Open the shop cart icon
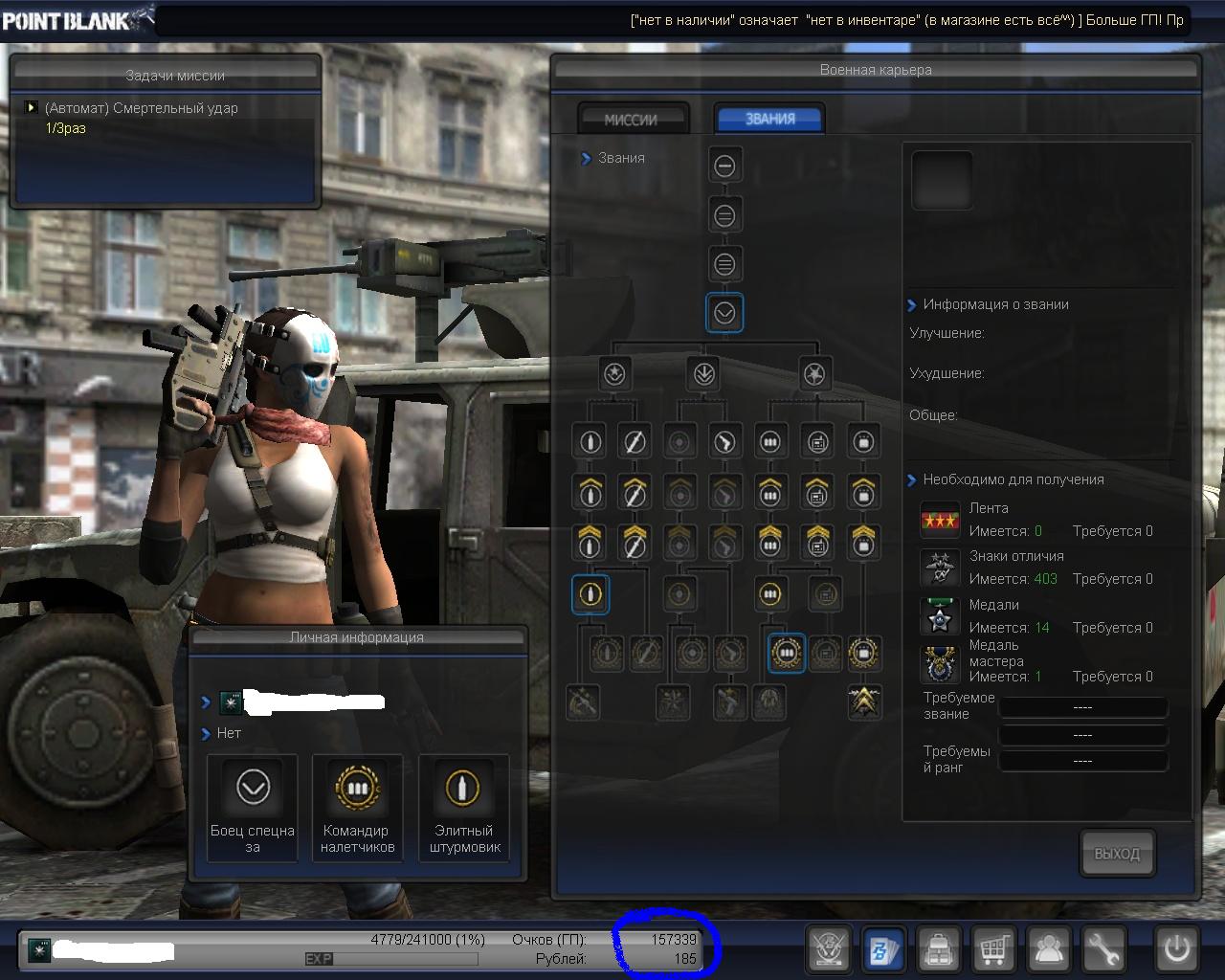 click(x=994, y=948)
